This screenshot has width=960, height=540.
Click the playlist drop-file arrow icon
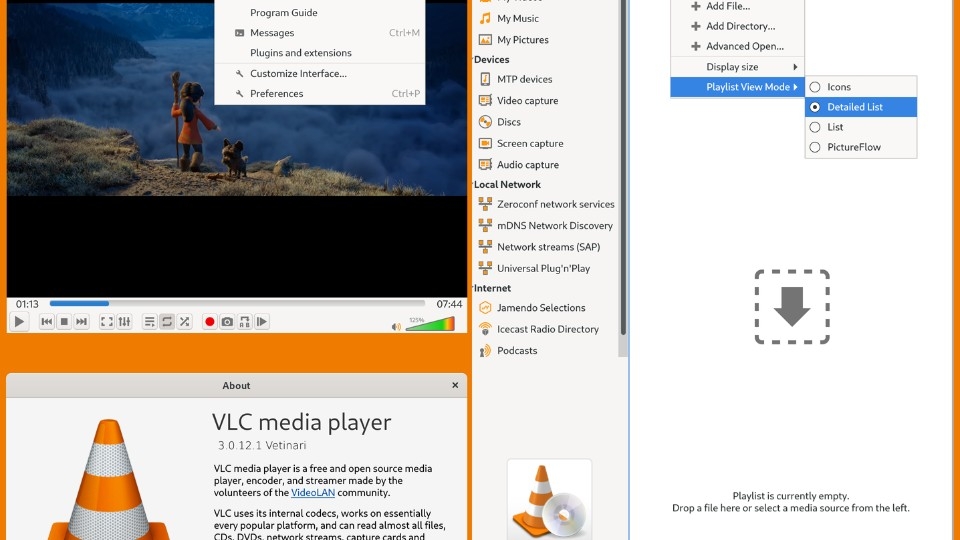click(x=792, y=307)
